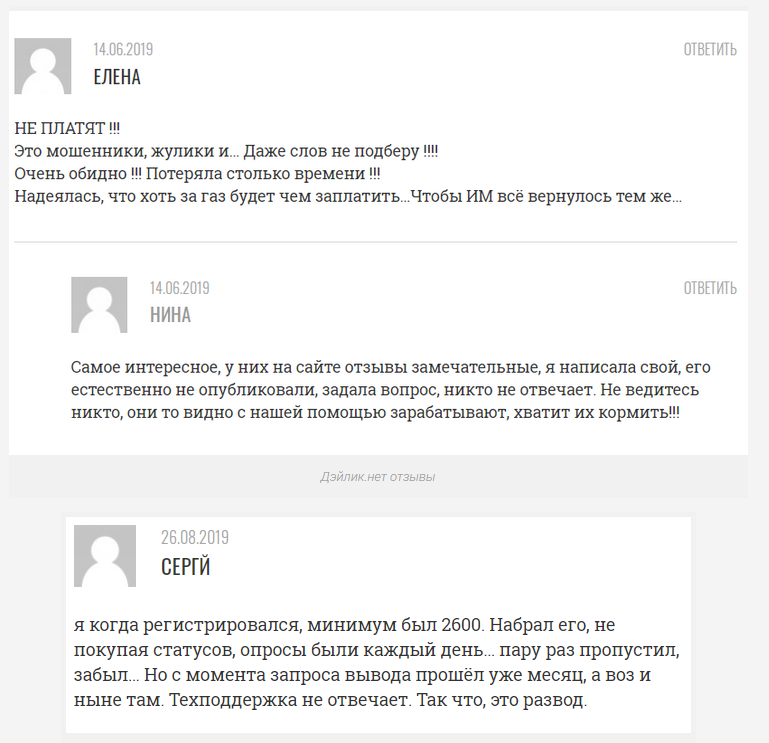Click Елена's gray avatar picture

point(43,66)
